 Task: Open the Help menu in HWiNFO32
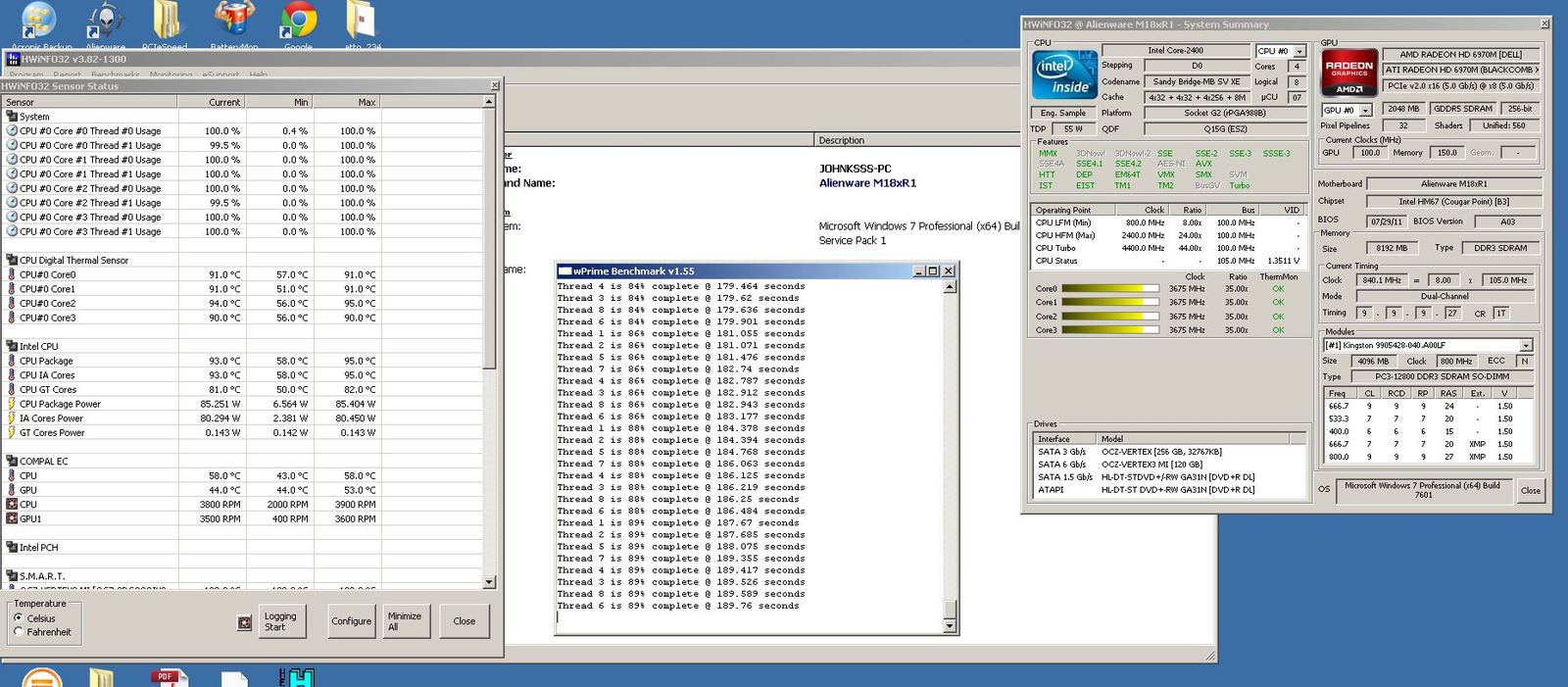pyautogui.click(x=258, y=74)
